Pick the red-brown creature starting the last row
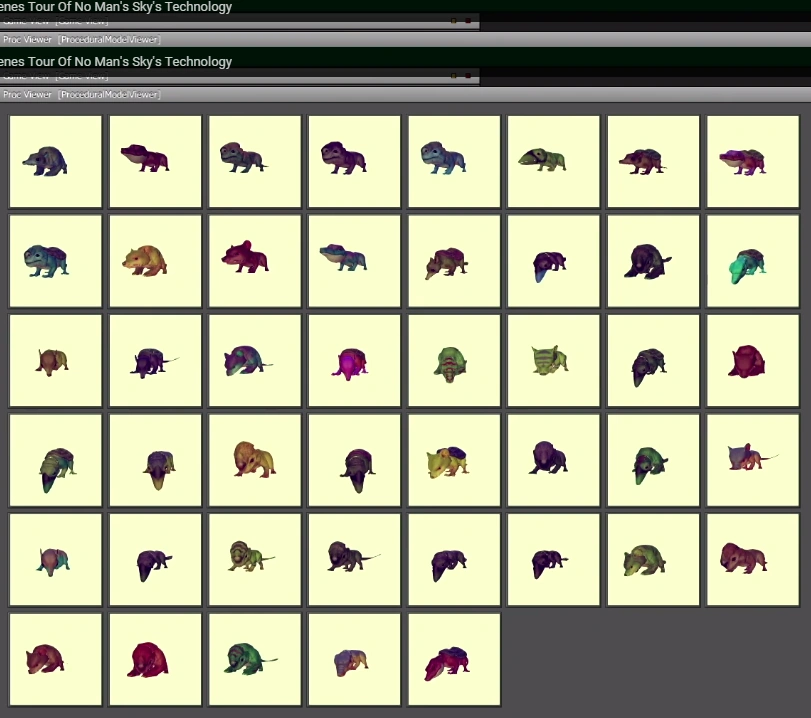Screen dimensions: 811x718 tap(56, 660)
